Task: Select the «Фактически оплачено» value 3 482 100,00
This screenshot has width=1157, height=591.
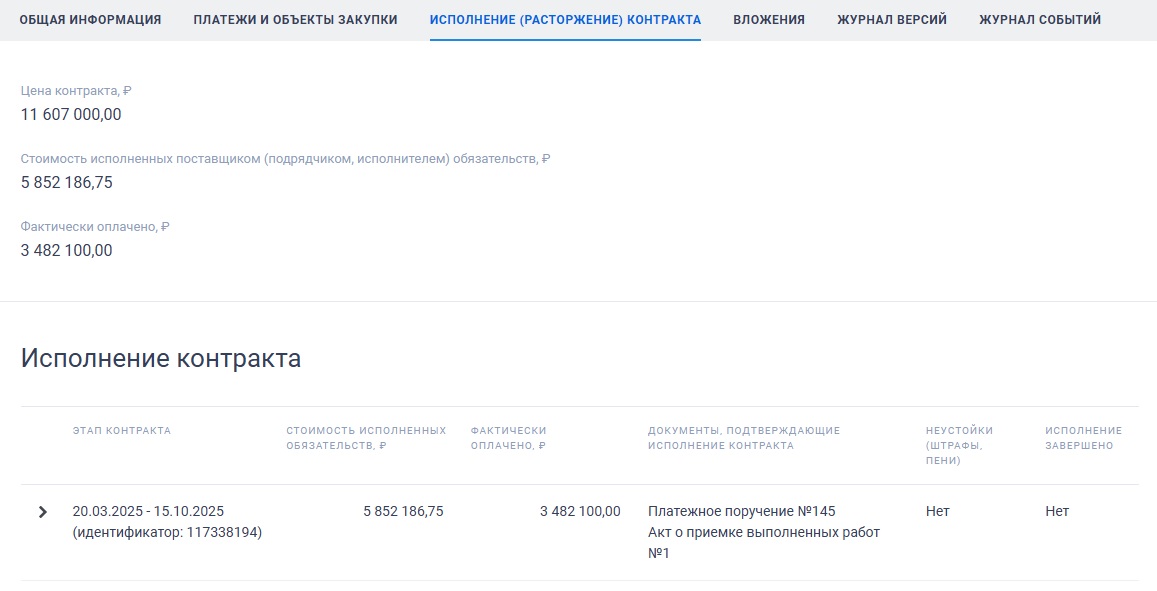Action: pyautogui.click(x=68, y=250)
